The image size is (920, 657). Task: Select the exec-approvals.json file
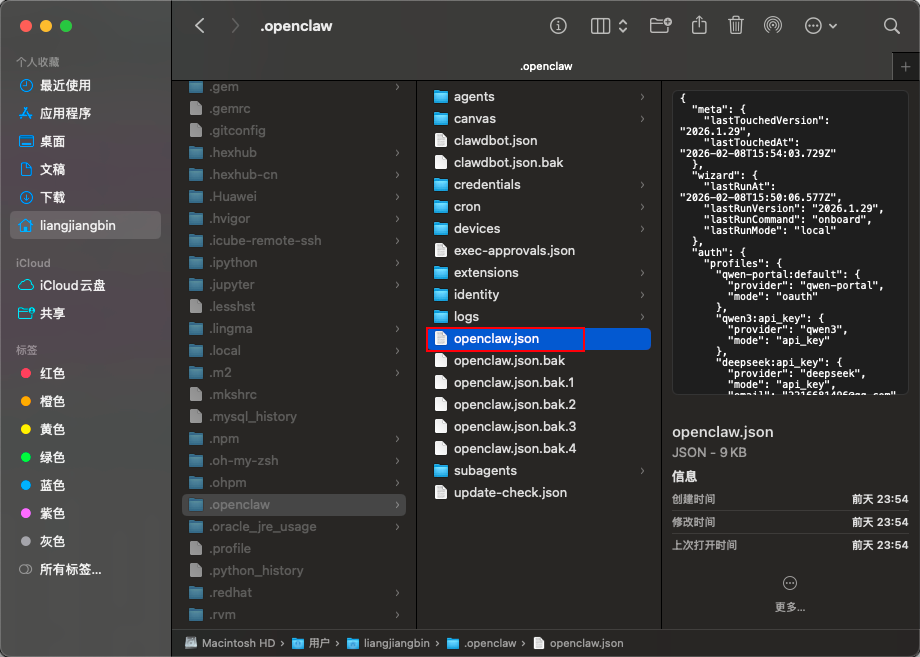[x=539, y=251]
